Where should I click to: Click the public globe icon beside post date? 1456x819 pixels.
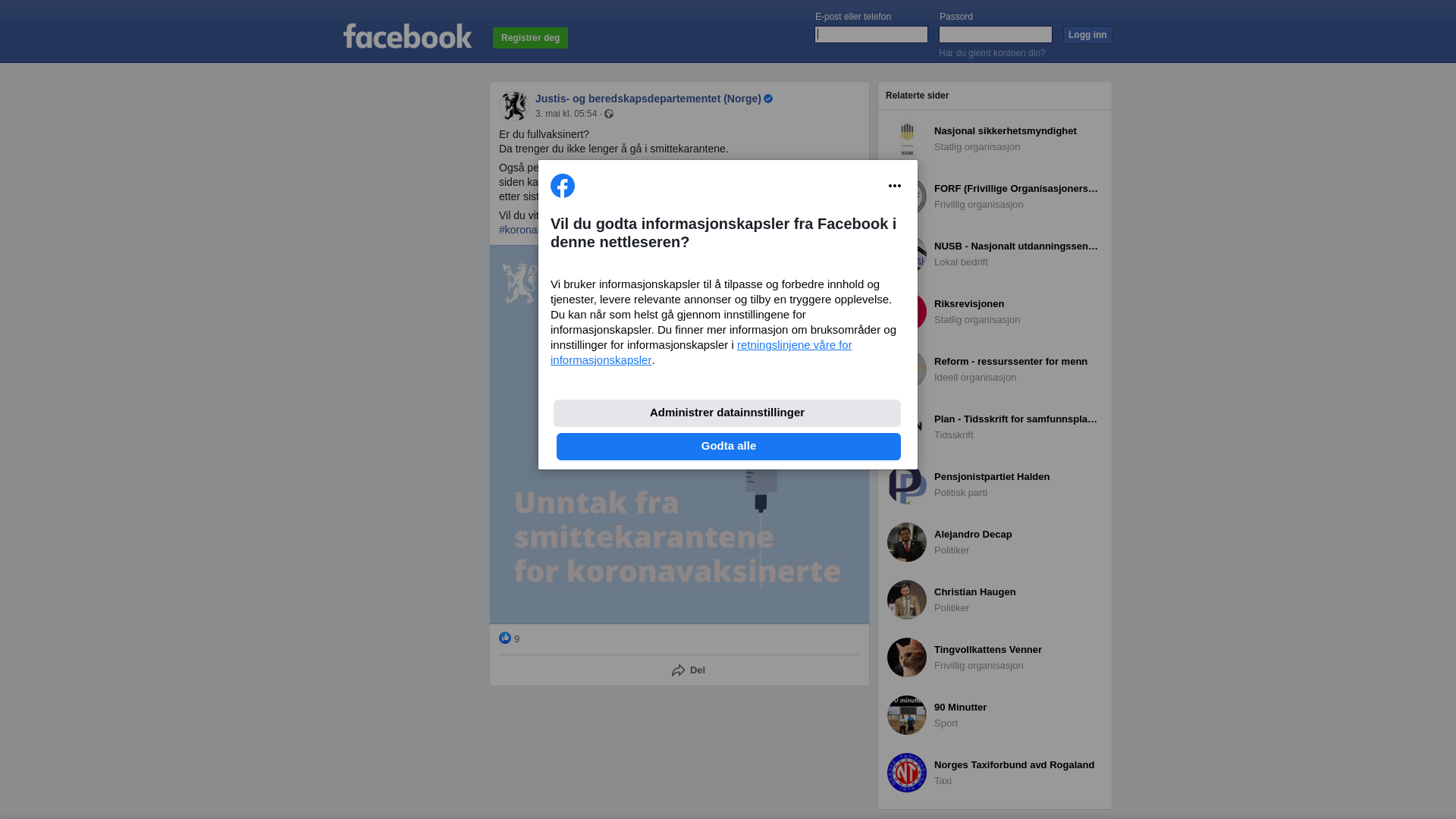pyautogui.click(x=609, y=114)
